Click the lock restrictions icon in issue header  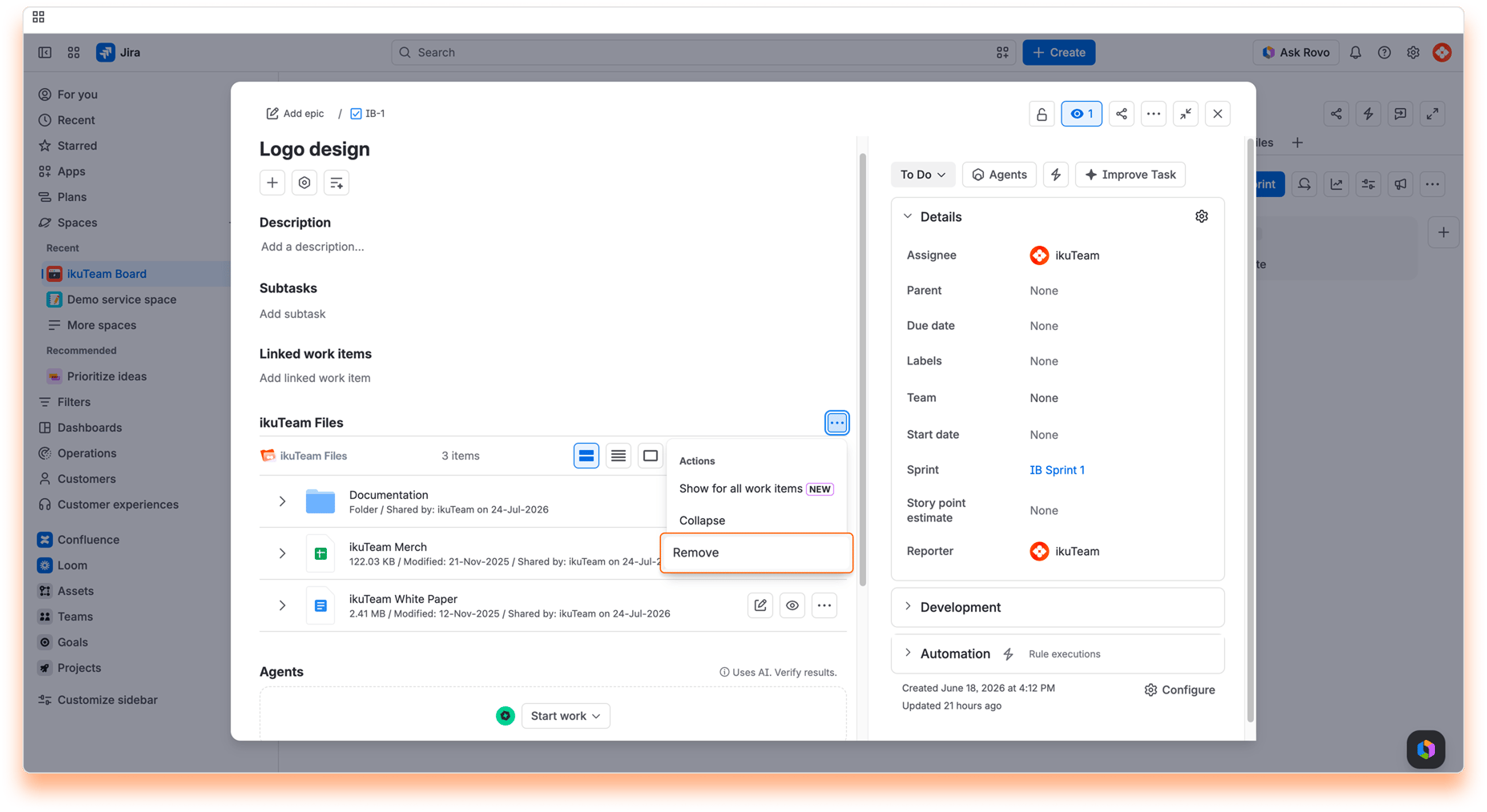point(1042,114)
